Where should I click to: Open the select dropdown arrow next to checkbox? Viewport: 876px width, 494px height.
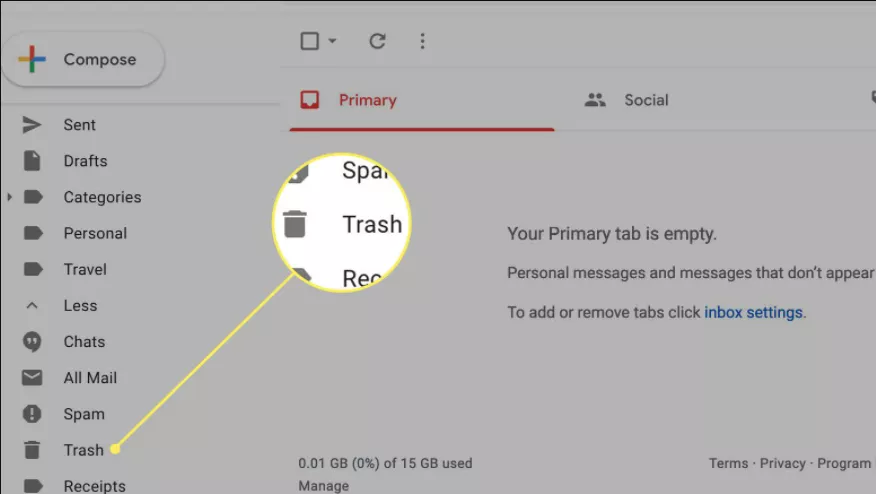click(x=332, y=41)
